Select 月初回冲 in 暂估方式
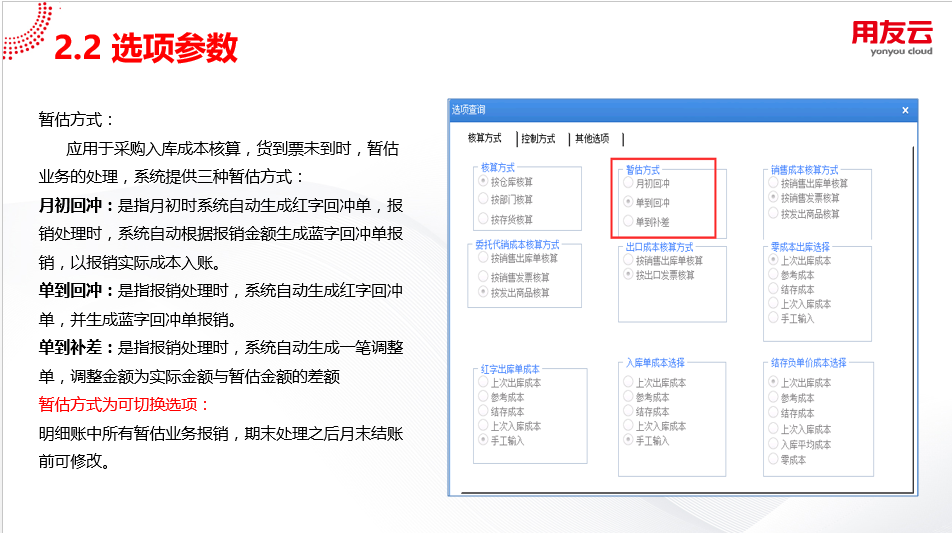Viewport: 952px width, 533px height. coord(629,184)
